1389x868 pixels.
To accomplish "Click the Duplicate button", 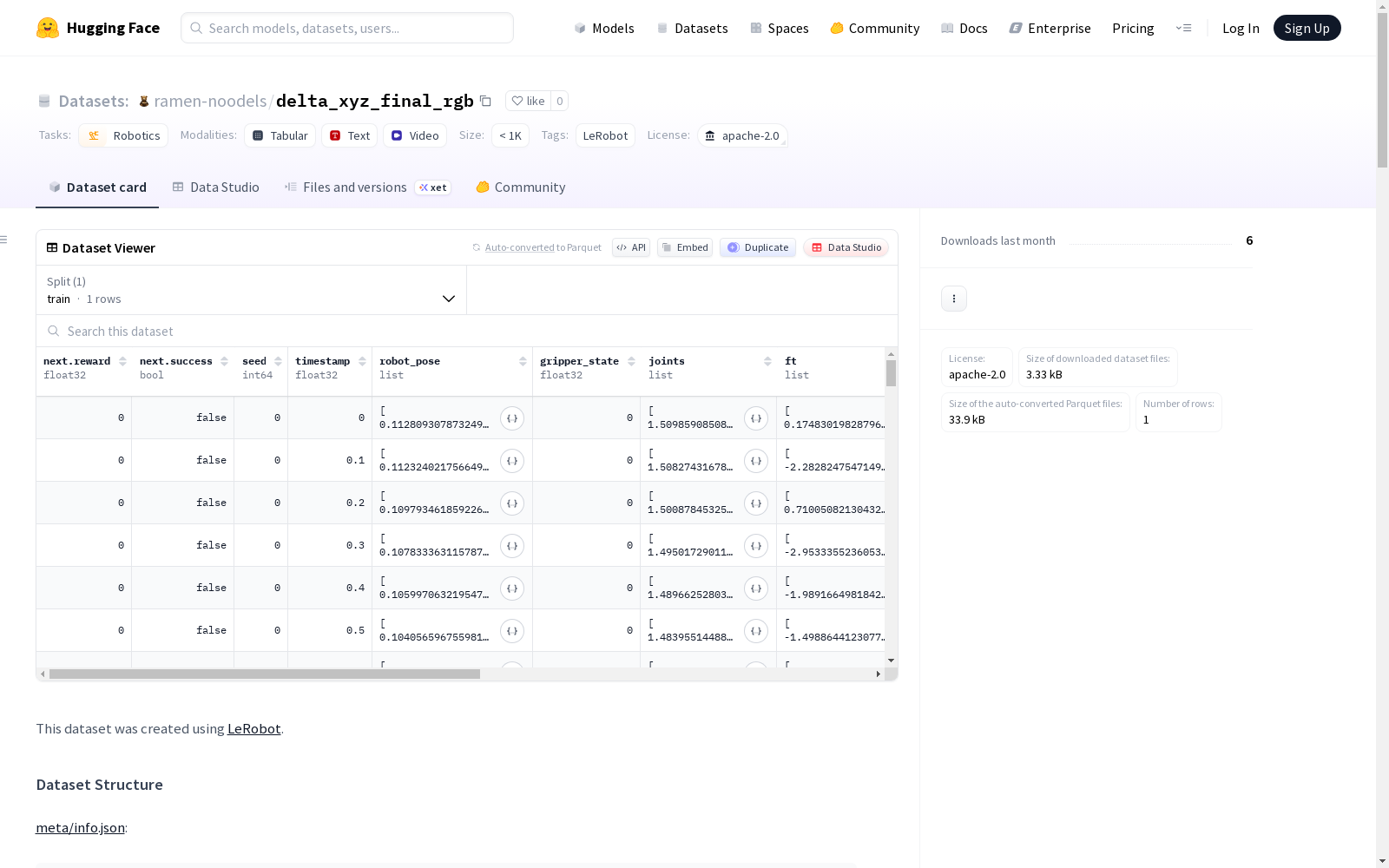I will coord(758,247).
